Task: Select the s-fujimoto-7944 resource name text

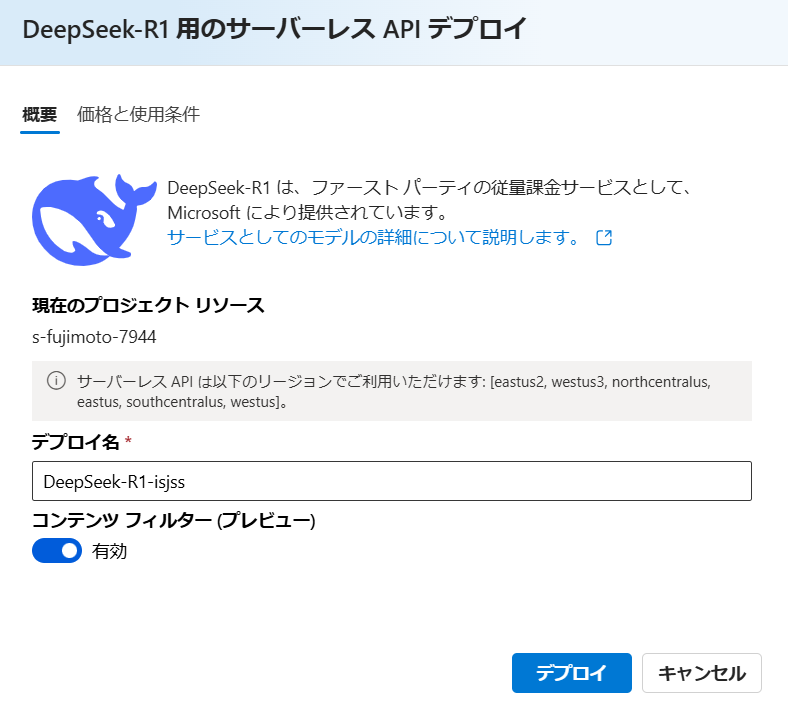Action: (x=94, y=337)
